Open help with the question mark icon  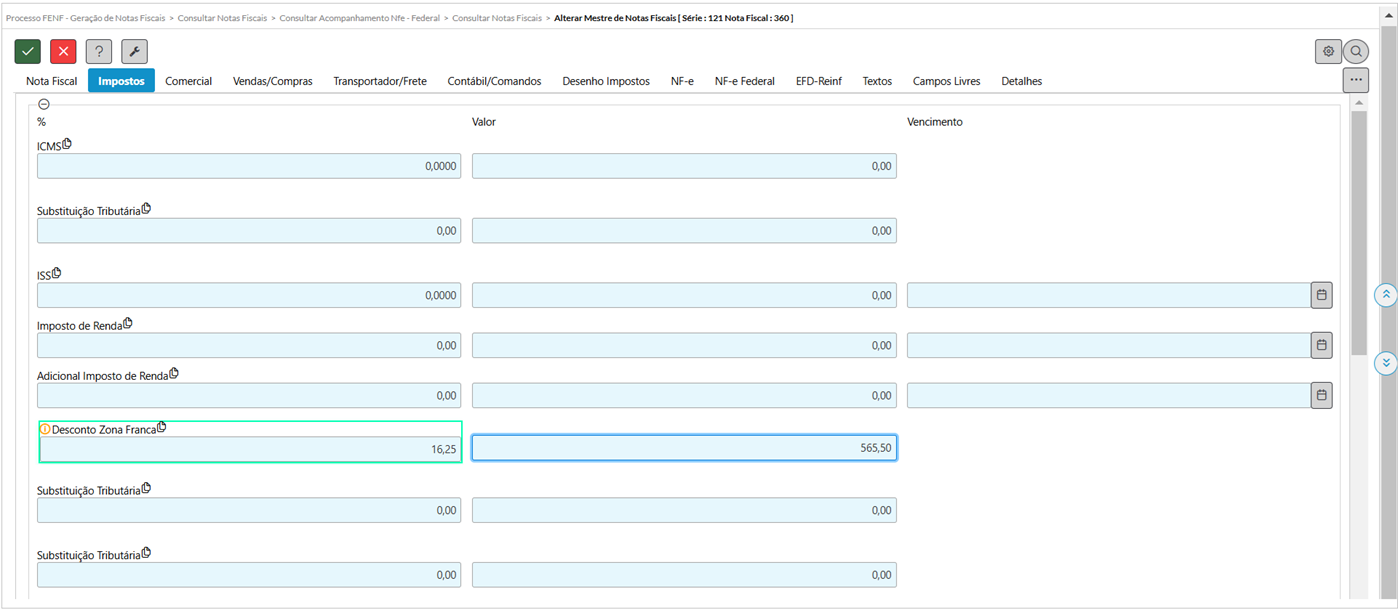tap(98, 52)
